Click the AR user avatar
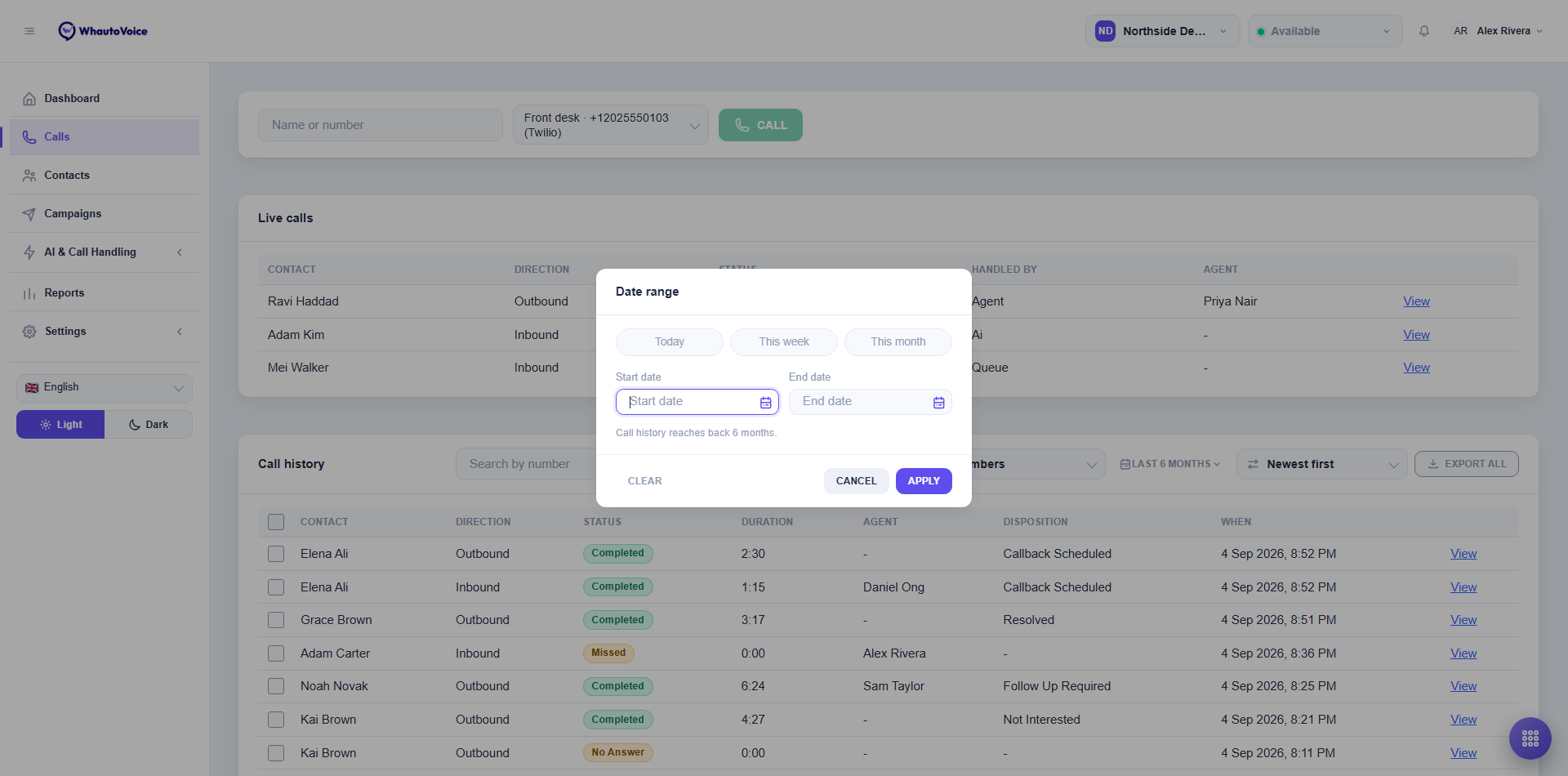1568x776 pixels. (x=1460, y=31)
